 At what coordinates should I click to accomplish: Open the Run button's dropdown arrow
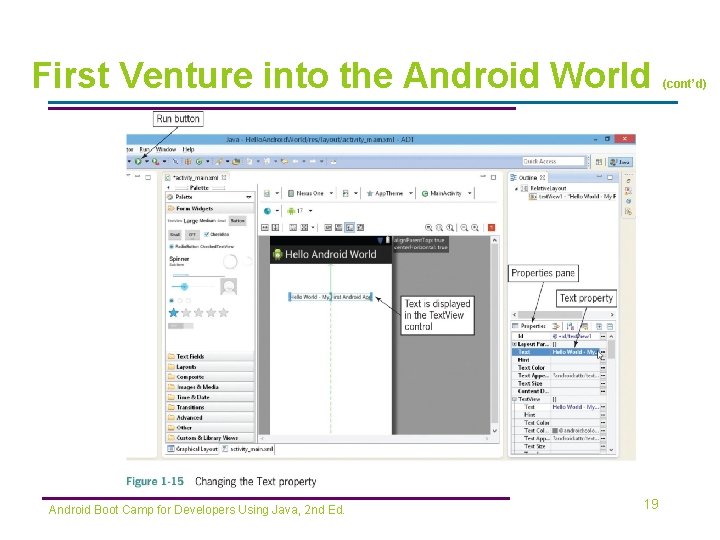(146, 162)
